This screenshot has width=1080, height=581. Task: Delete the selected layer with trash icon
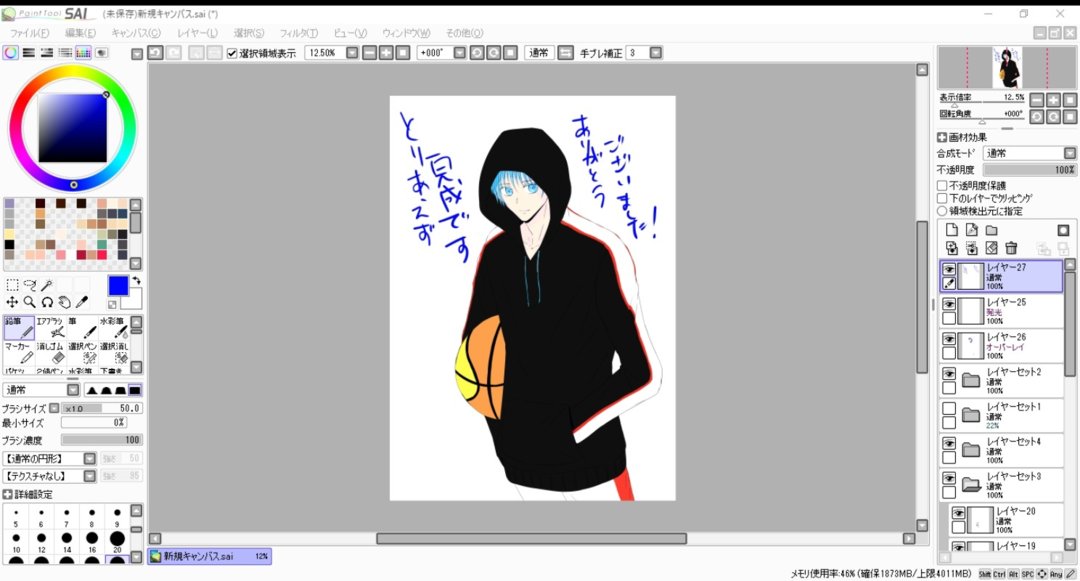(x=1011, y=248)
